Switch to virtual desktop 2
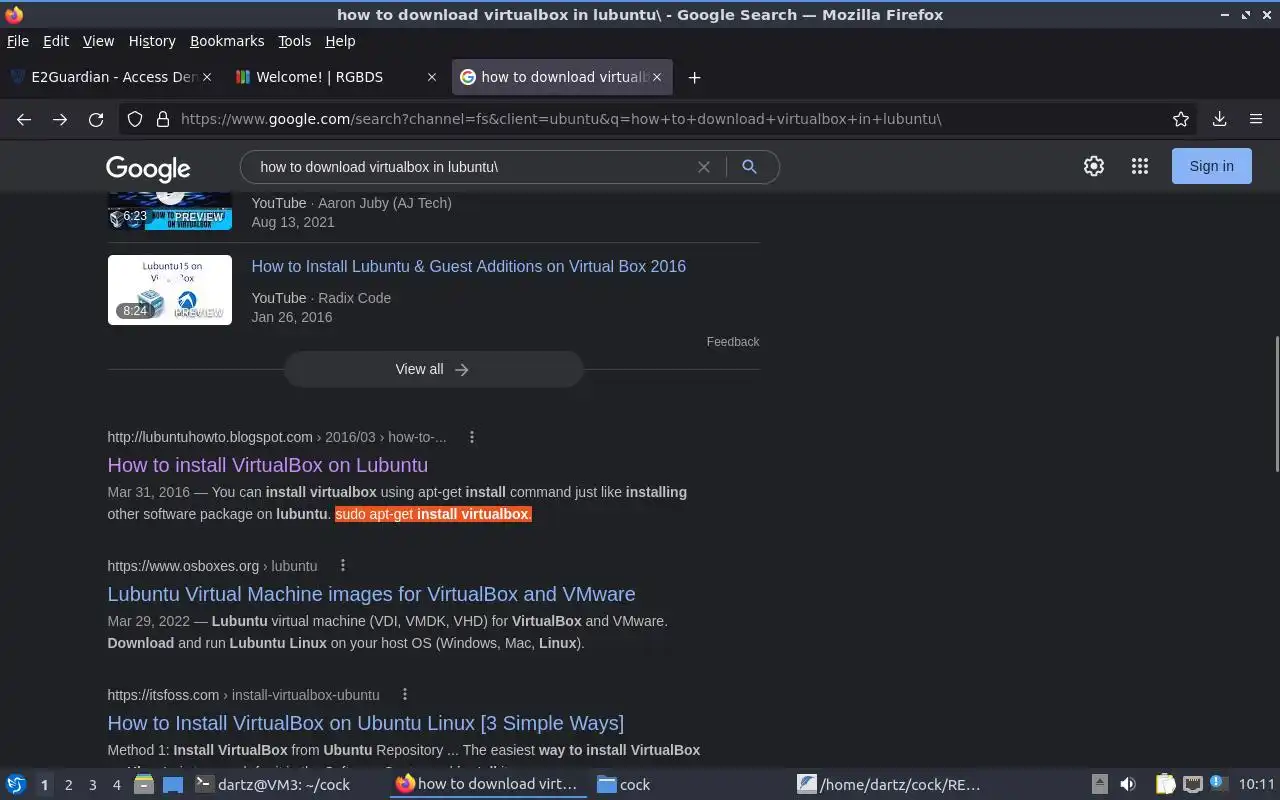 tap(69, 785)
